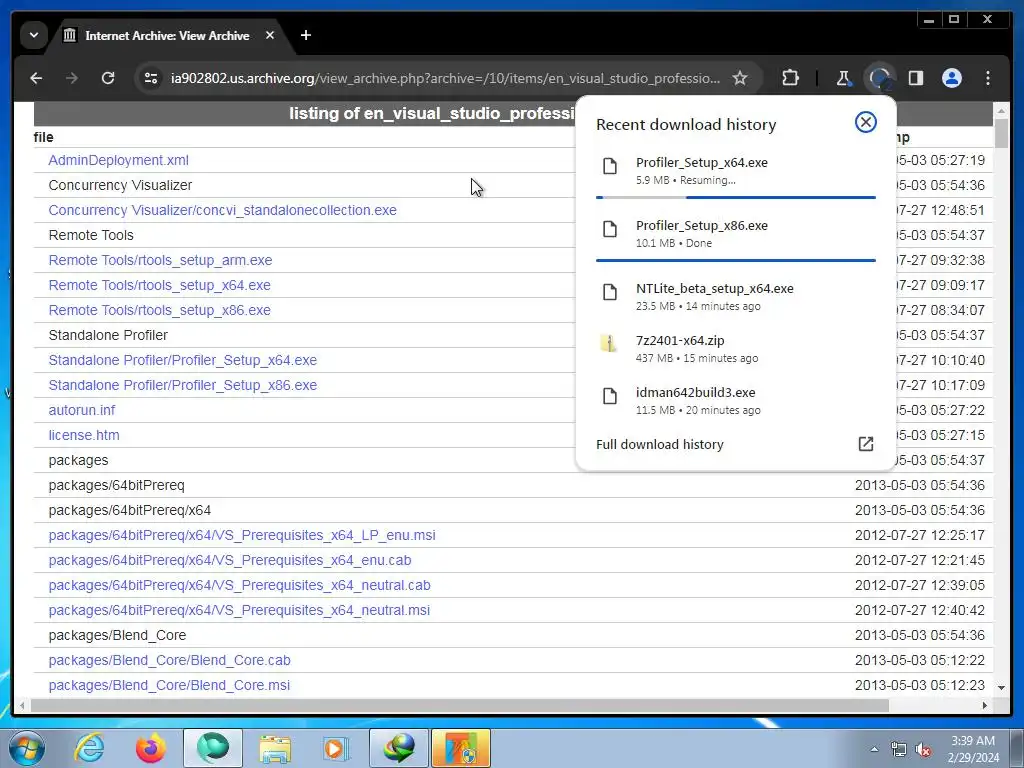Image resolution: width=1024 pixels, height=768 pixels.
Task: Open Chrome's three-dot menu
Action: (x=987, y=78)
